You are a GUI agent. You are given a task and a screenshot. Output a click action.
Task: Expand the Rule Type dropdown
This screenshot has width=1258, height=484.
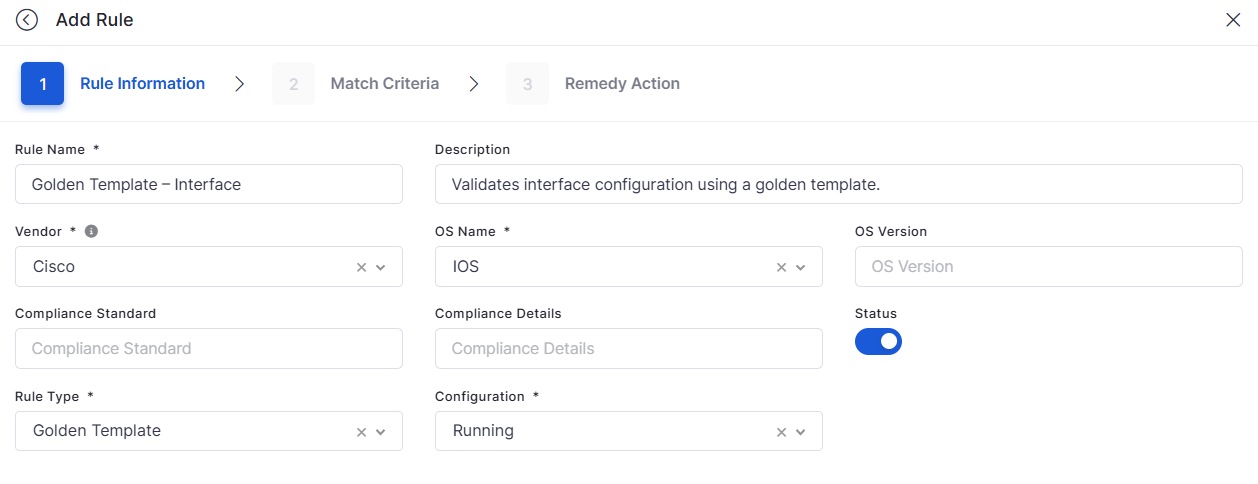[381, 432]
